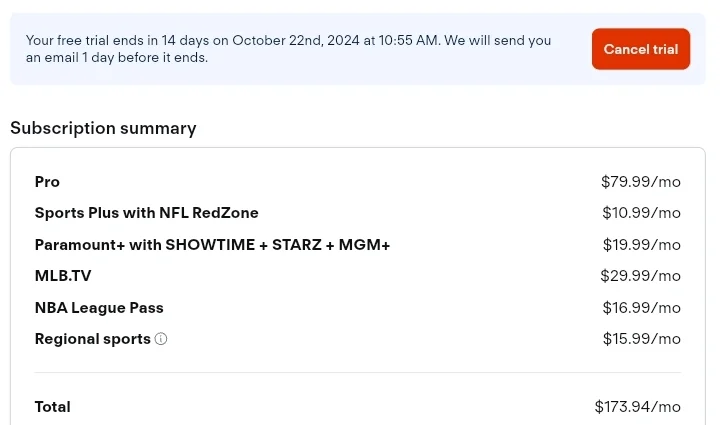Screen dimensions: 720x425
Task: Click October 22nd, 2024 date text
Action: coord(296,40)
